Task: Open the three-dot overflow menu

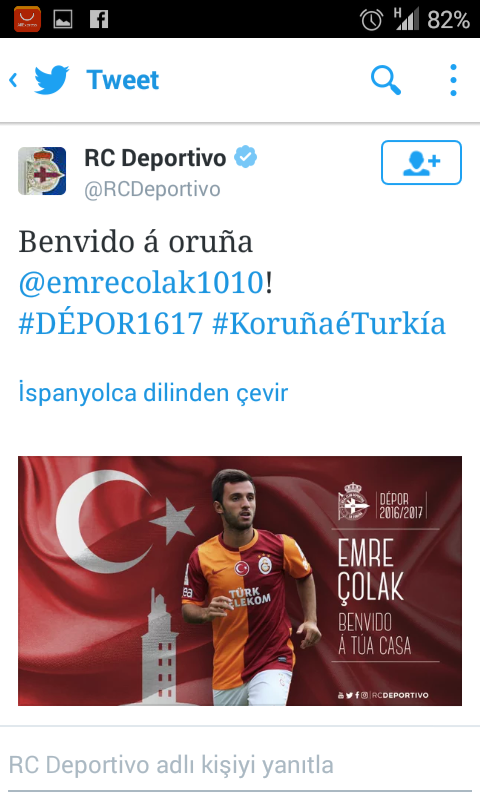Action: click(453, 80)
